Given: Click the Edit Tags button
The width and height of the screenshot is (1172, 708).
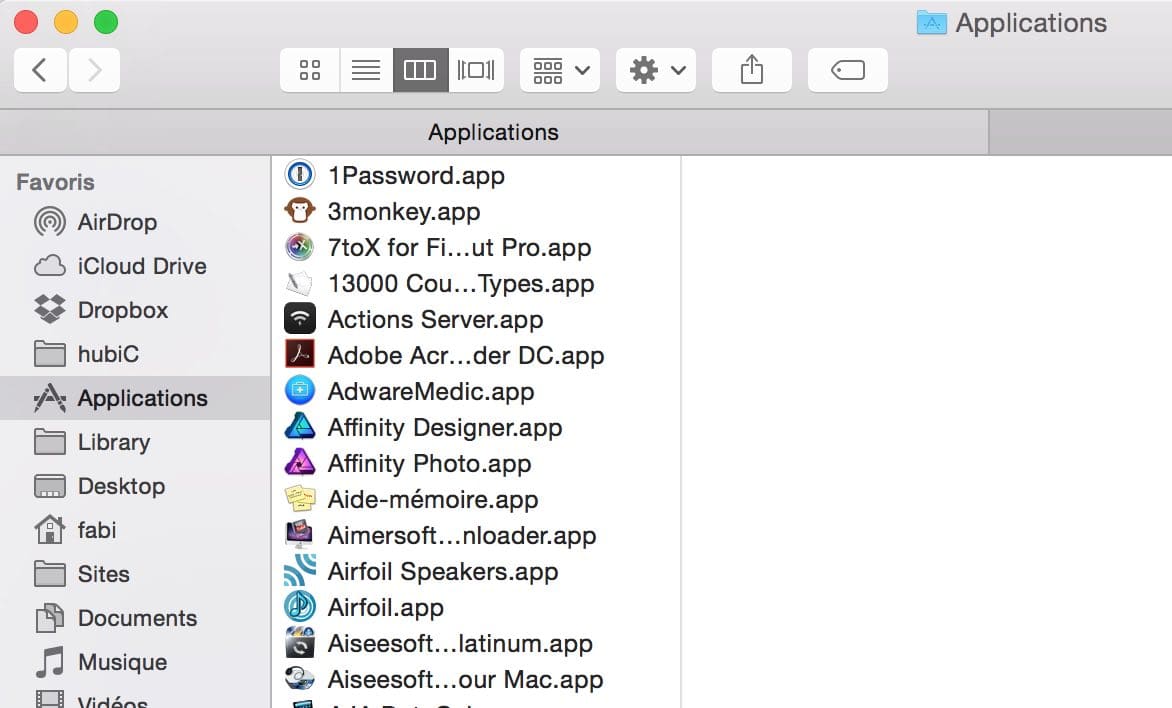Looking at the screenshot, I should (848, 70).
